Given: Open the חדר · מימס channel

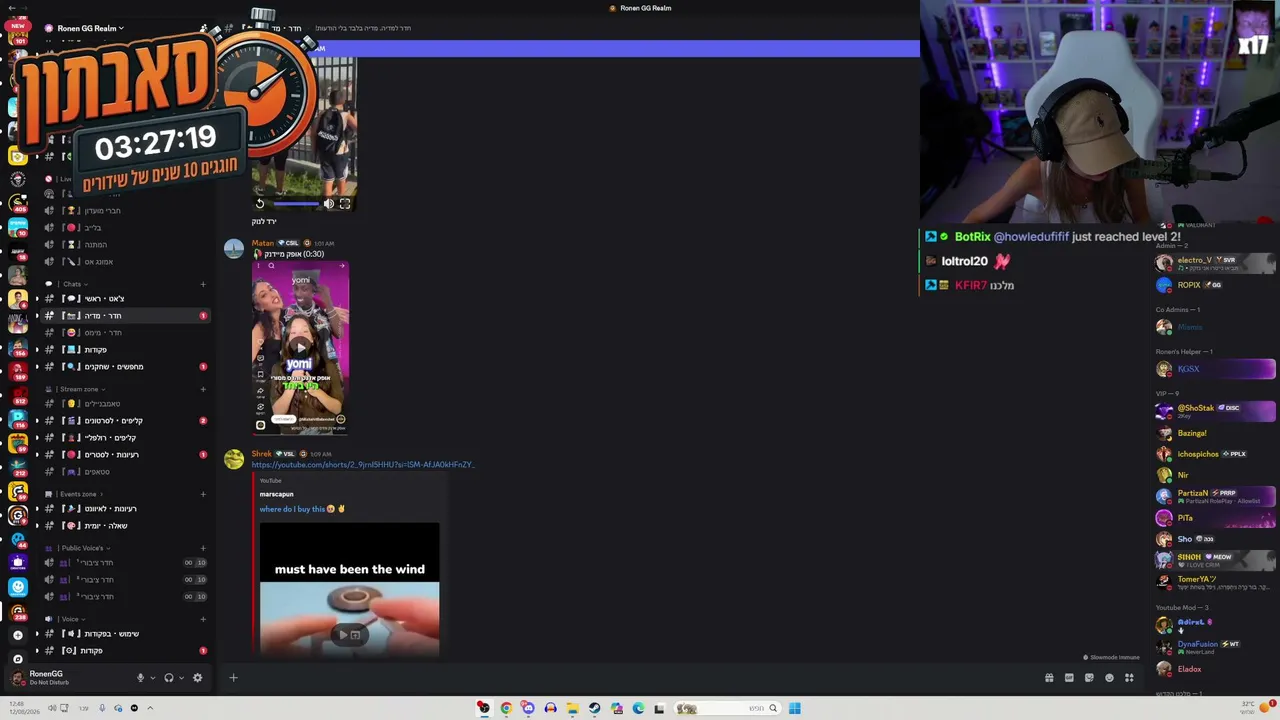Looking at the screenshot, I should (125, 333).
